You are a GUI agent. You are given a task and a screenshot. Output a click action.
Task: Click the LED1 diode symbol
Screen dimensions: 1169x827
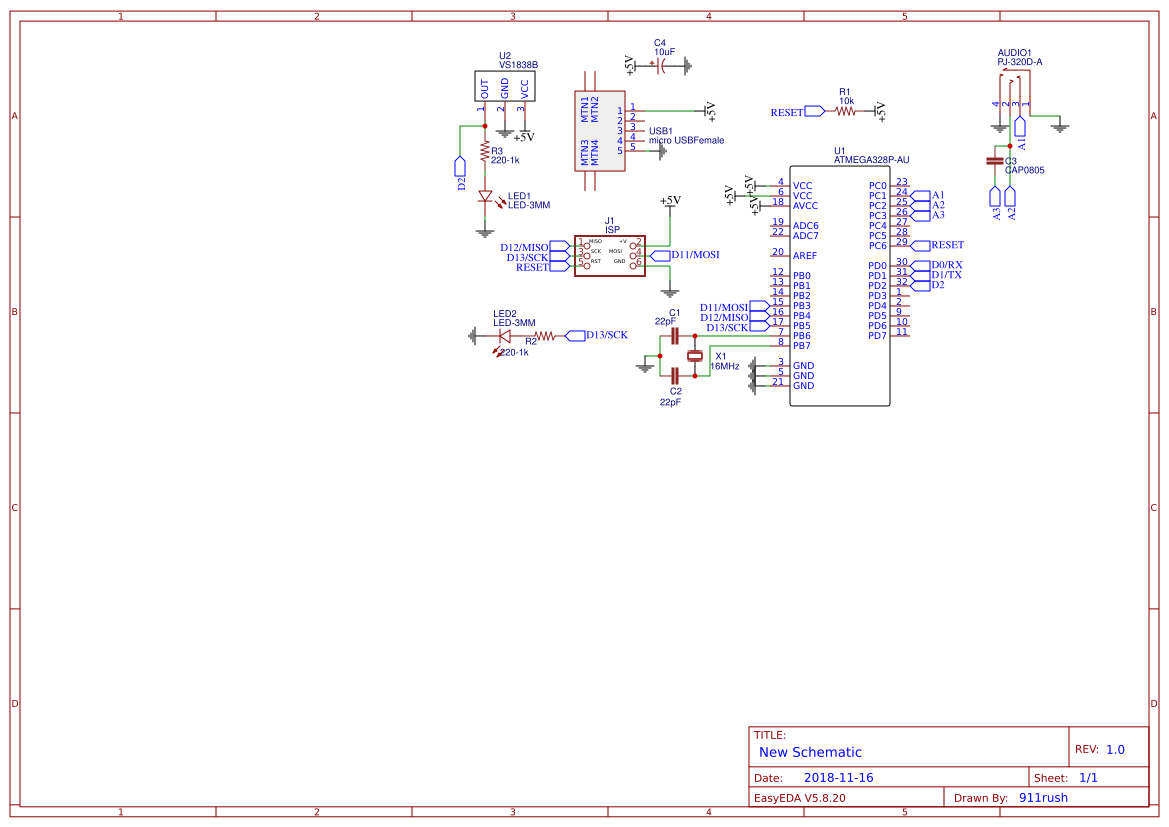pyautogui.click(x=485, y=197)
